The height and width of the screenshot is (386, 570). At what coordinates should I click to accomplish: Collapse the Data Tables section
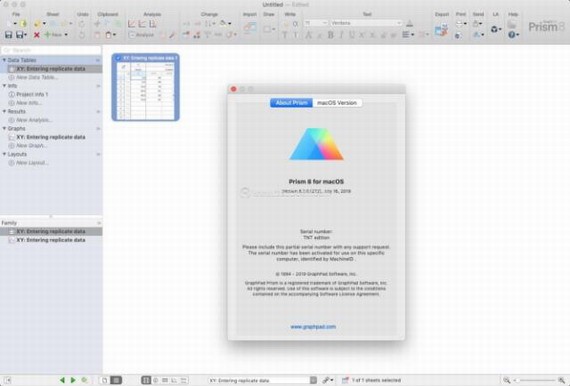4,60
